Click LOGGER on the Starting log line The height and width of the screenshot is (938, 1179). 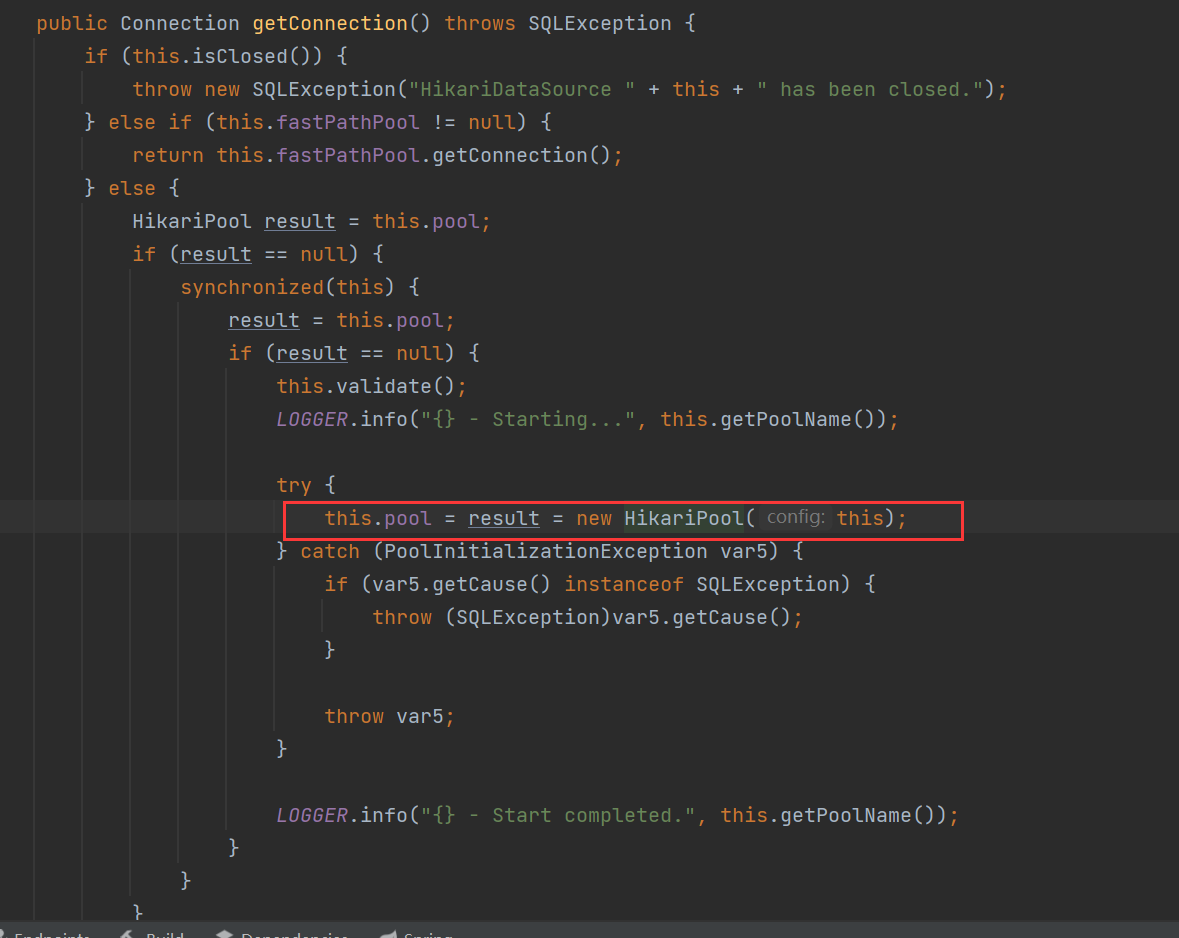coord(312,420)
